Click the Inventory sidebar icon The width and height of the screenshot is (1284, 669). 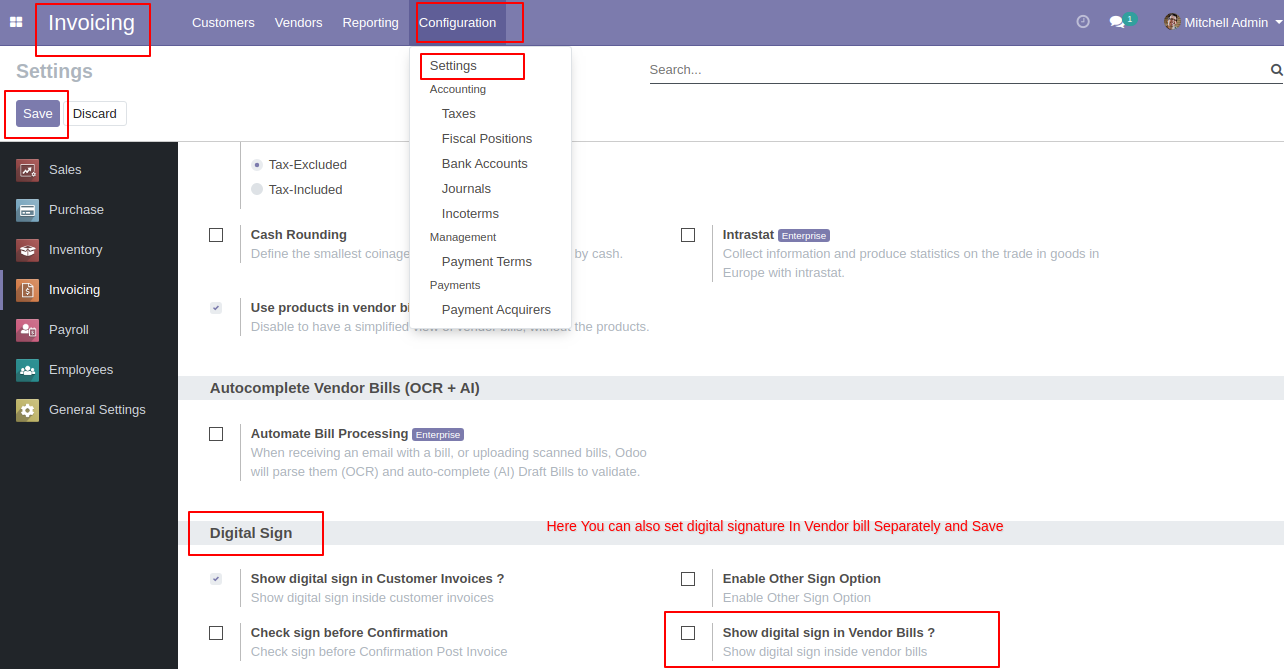click(27, 250)
